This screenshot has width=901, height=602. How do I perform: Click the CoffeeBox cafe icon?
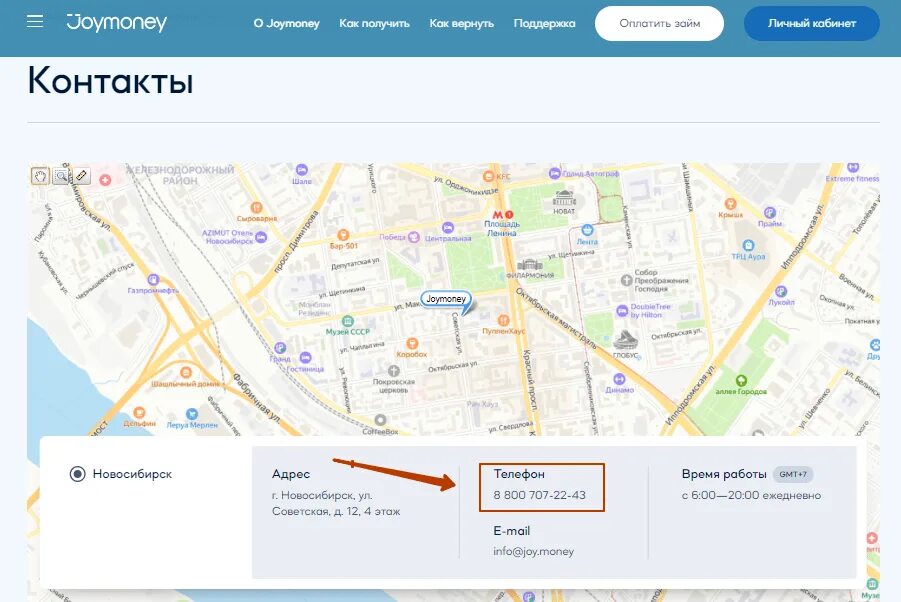[380, 420]
